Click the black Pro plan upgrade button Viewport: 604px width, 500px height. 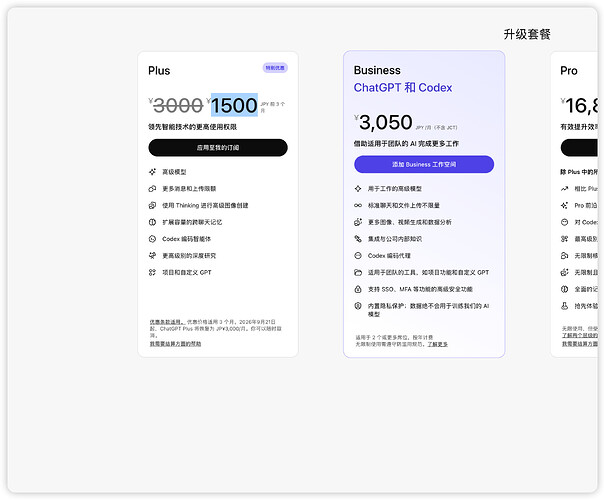point(579,148)
